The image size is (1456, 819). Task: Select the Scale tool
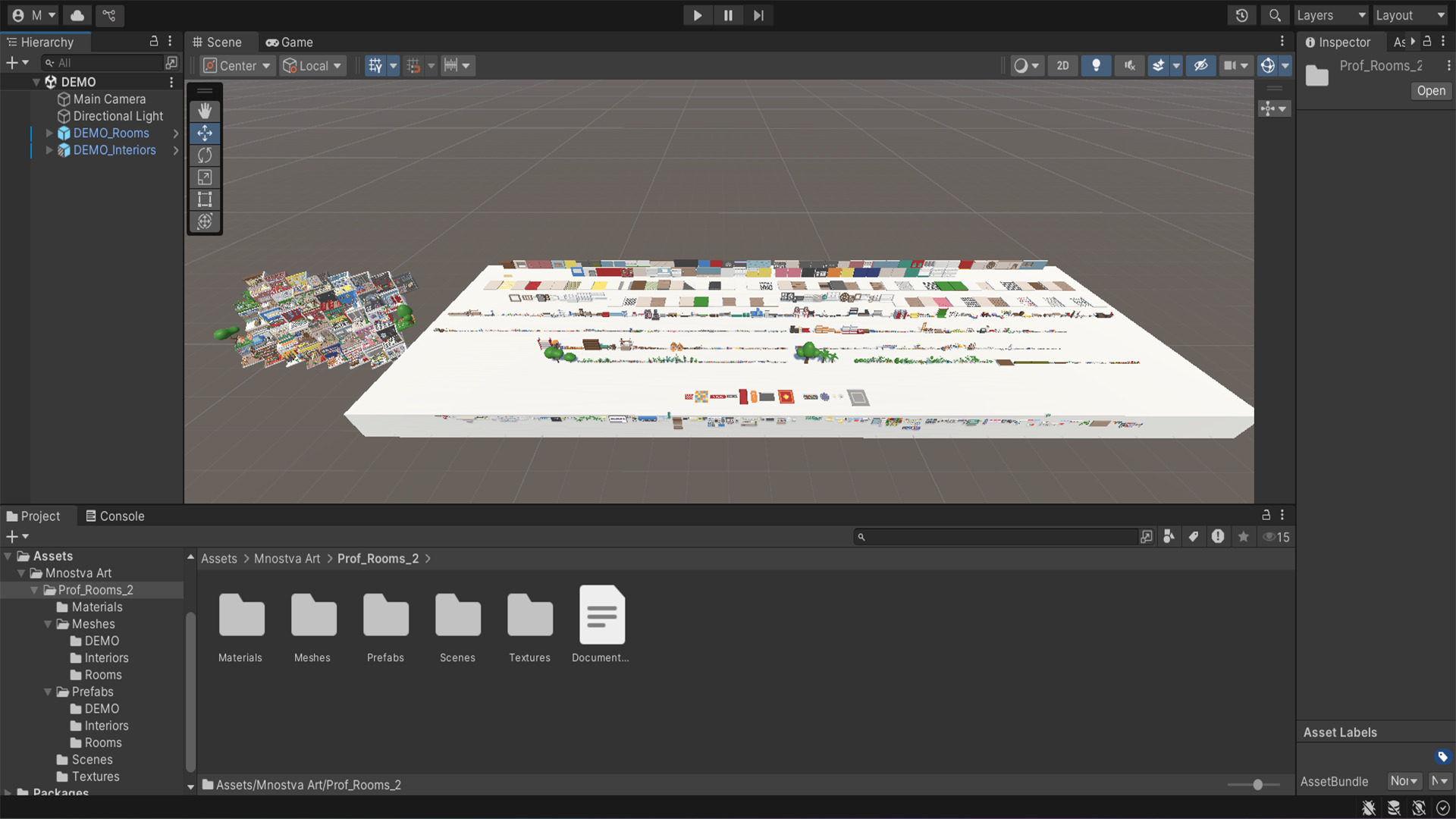[205, 177]
